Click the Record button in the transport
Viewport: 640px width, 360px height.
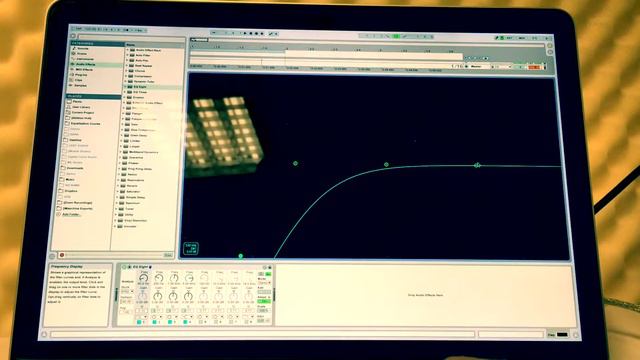[x=256, y=33]
